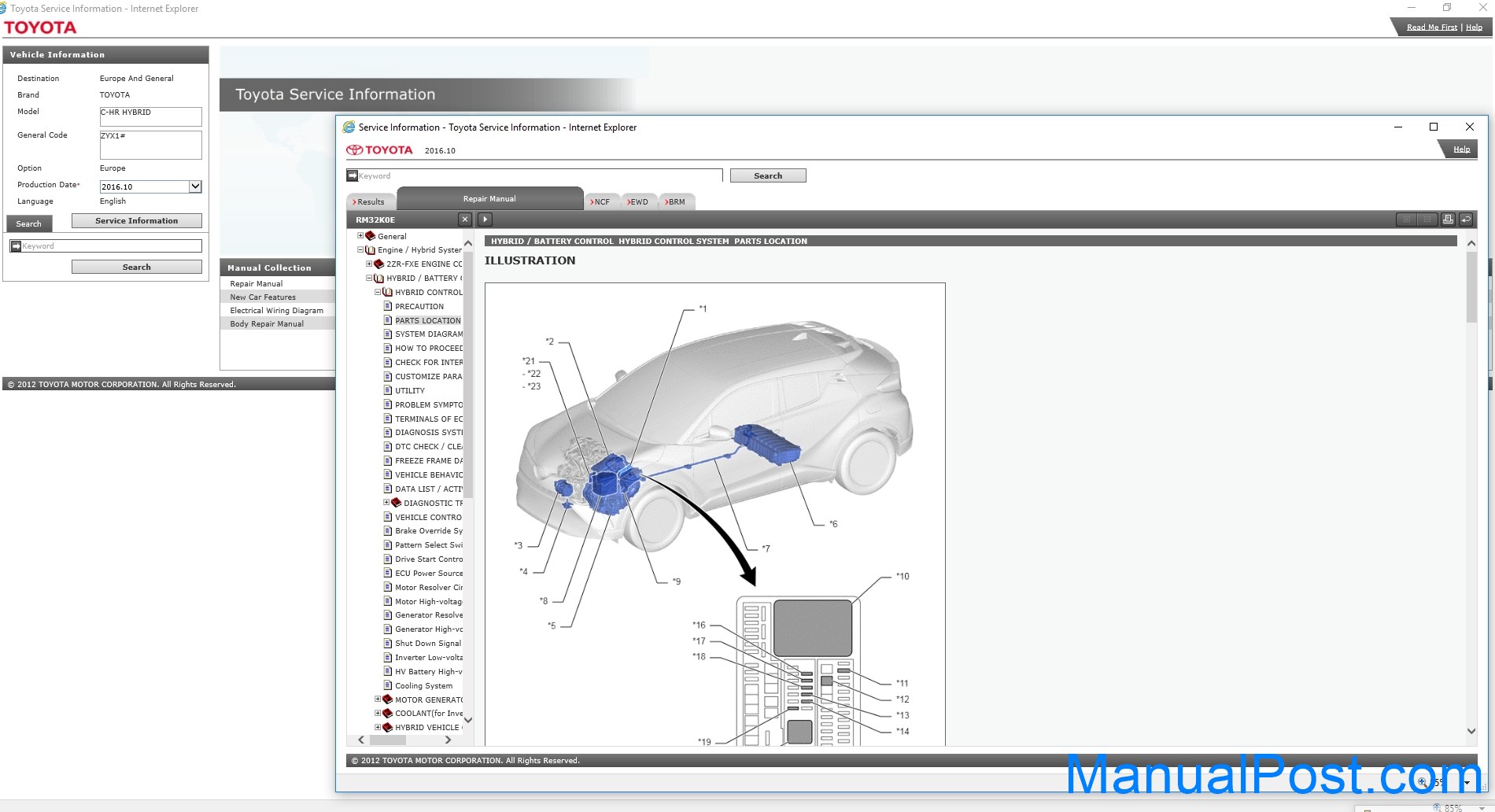Image resolution: width=1495 pixels, height=812 pixels.
Task: Open the BRM tab
Action: (x=676, y=202)
